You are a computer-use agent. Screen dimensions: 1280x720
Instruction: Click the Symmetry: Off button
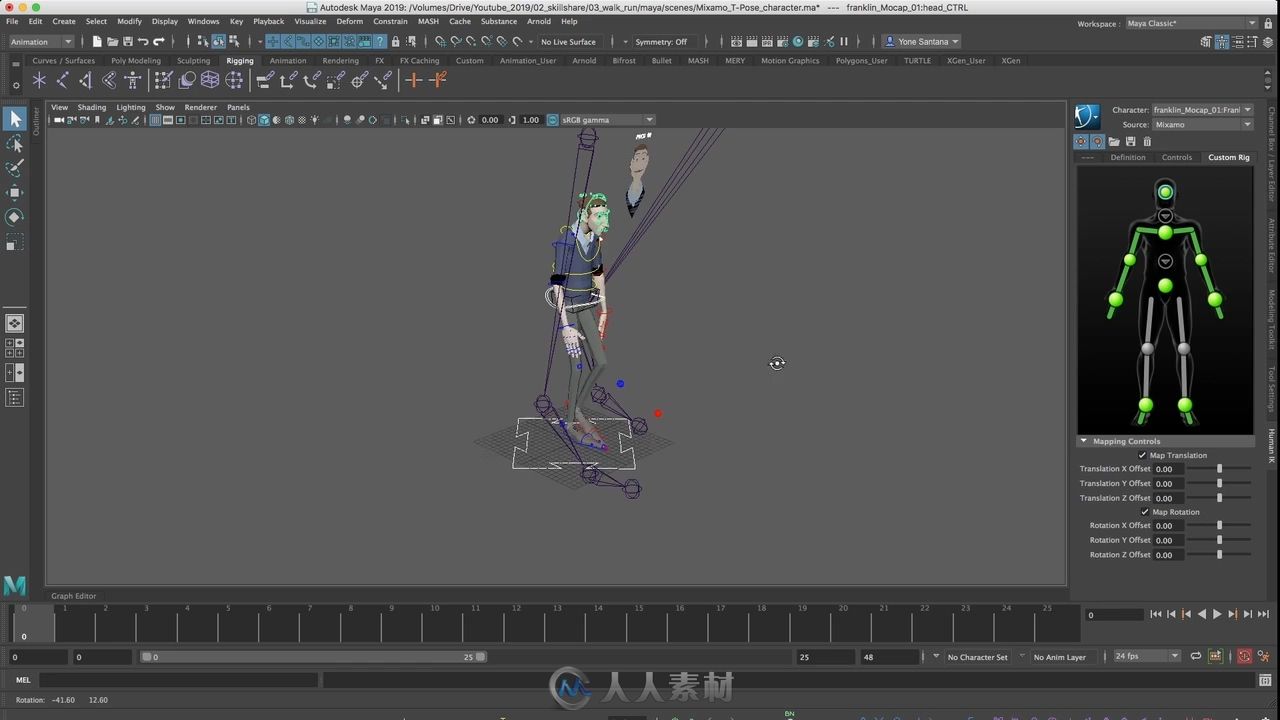tap(661, 41)
